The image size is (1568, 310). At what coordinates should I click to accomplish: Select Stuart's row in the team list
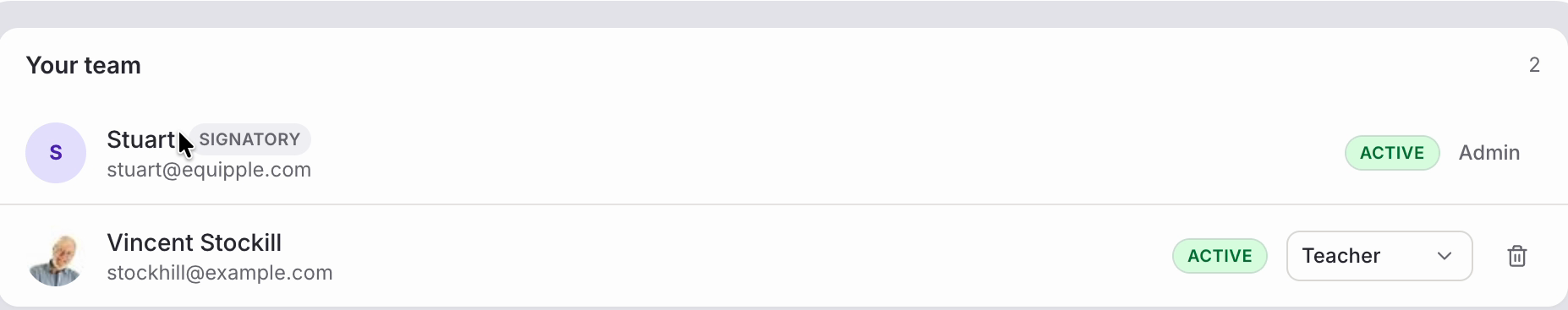click(784, 153)
